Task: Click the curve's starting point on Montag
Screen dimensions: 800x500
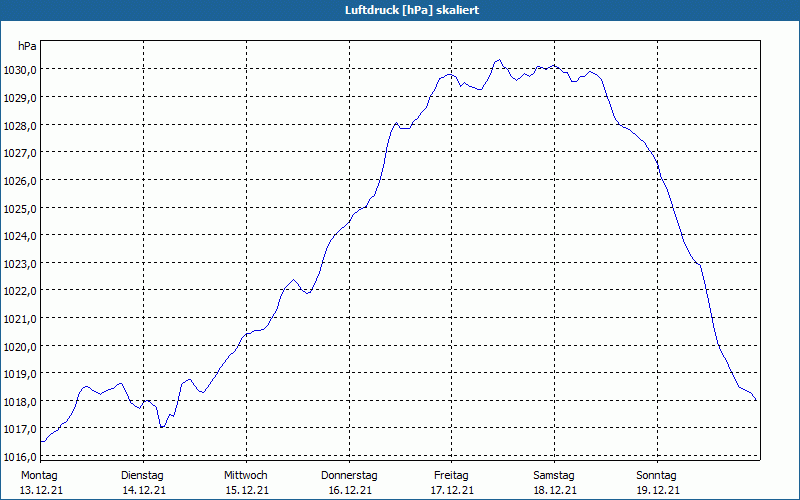Action: pyautogui.click(x=42, y=441)
